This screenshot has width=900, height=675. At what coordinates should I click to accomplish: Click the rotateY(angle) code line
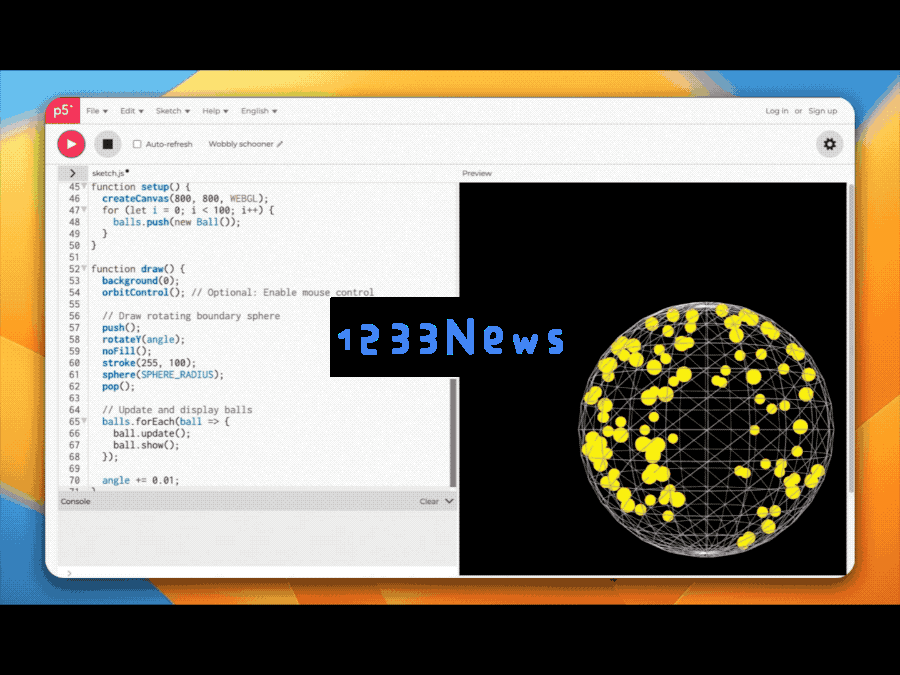pyautogui.click(x=143, y=339)
